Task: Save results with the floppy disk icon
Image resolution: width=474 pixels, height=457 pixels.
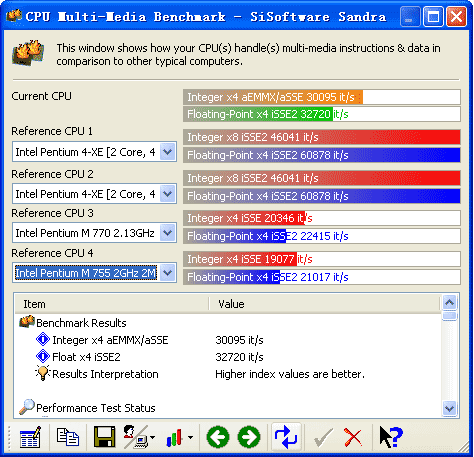Action: 104,437
